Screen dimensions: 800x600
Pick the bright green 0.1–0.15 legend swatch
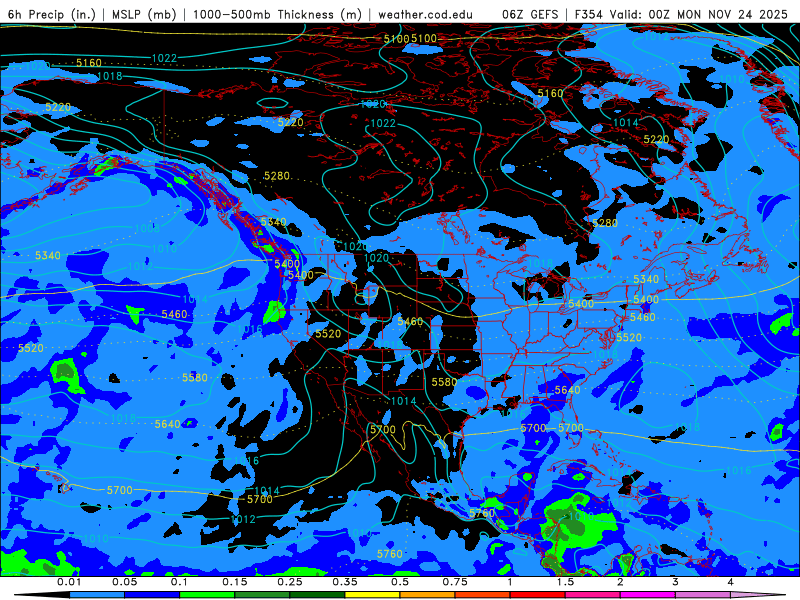pos(207,595)
